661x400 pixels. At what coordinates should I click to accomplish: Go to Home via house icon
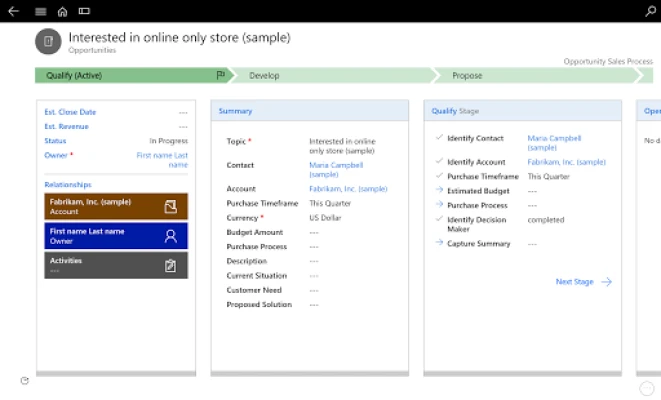tap(62, 11)
